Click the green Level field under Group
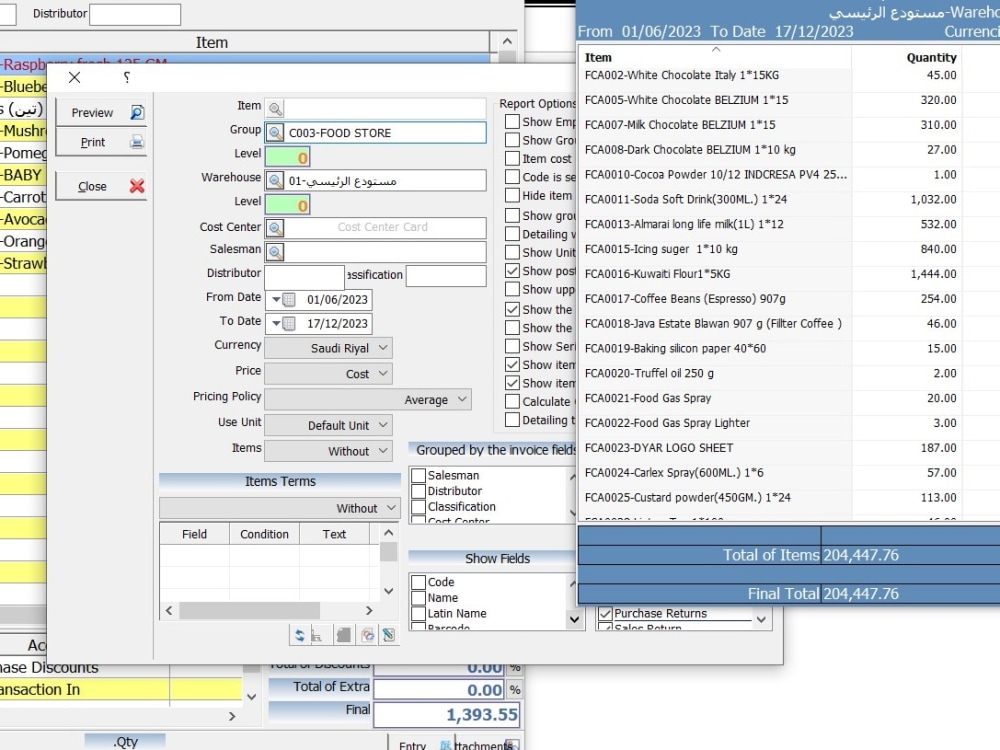The width and height of the screenshot is (1000, 750). click(288, 157)
